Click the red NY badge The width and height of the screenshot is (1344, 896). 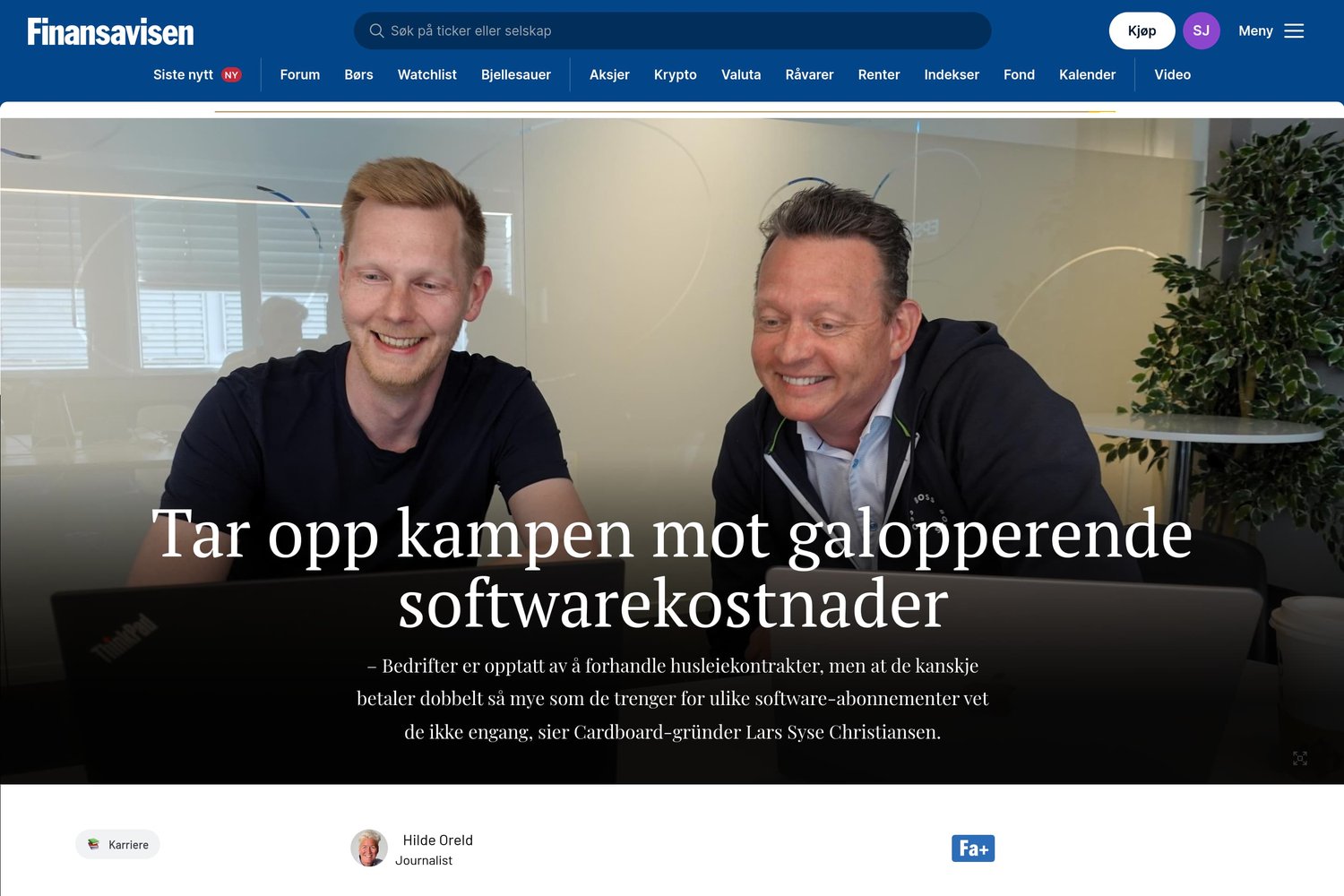click(x=231, y=75)
